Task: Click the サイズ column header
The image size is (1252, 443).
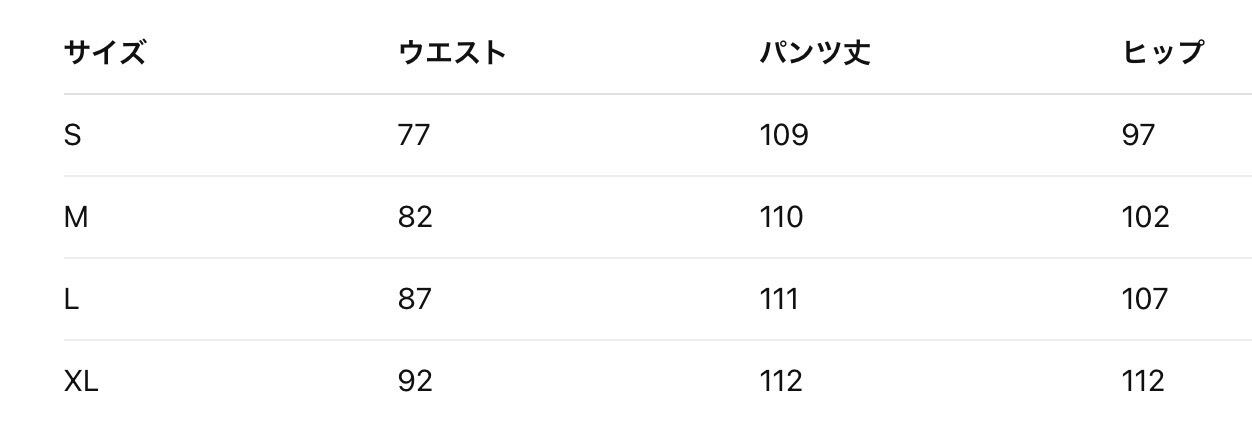Action: pos(105,53)
